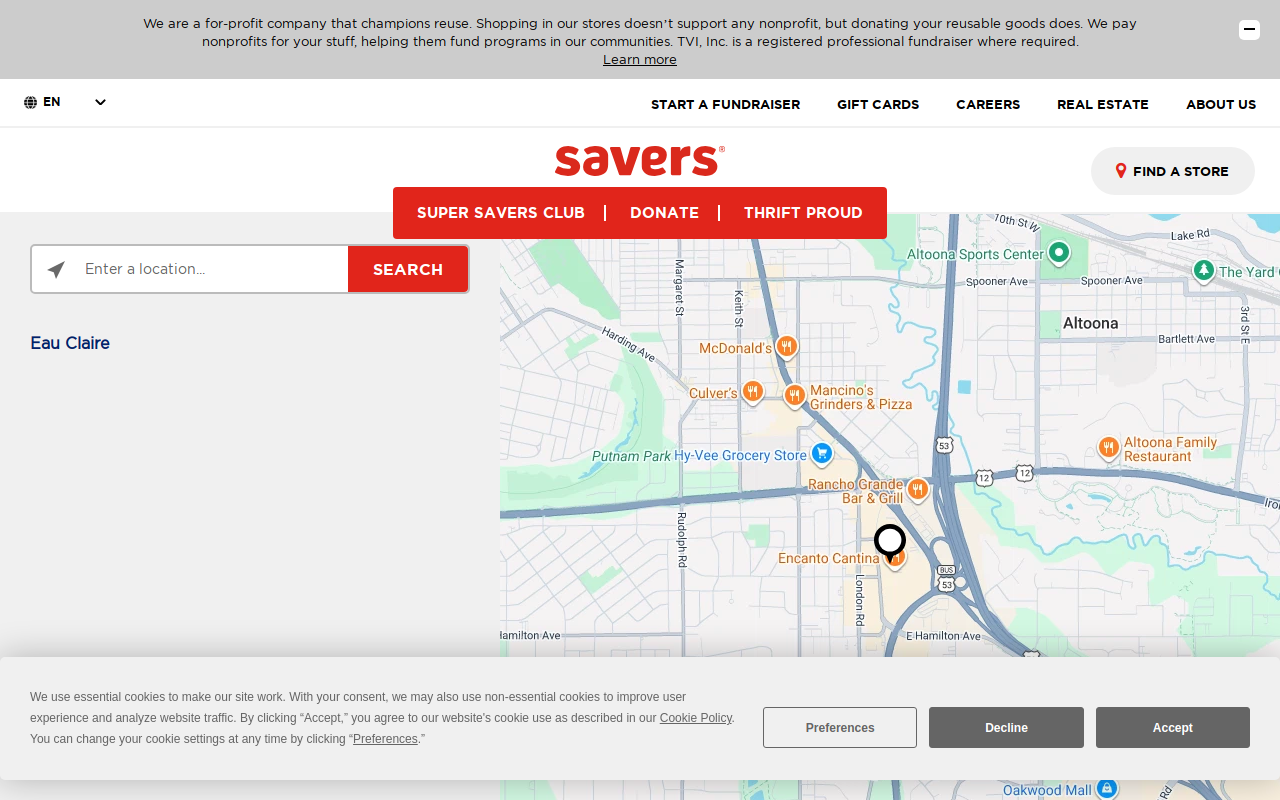Click Rancho Grande Bar & Grill marker
The width and height of the screenshot is (1280, 800).
[x=918, y=490]
